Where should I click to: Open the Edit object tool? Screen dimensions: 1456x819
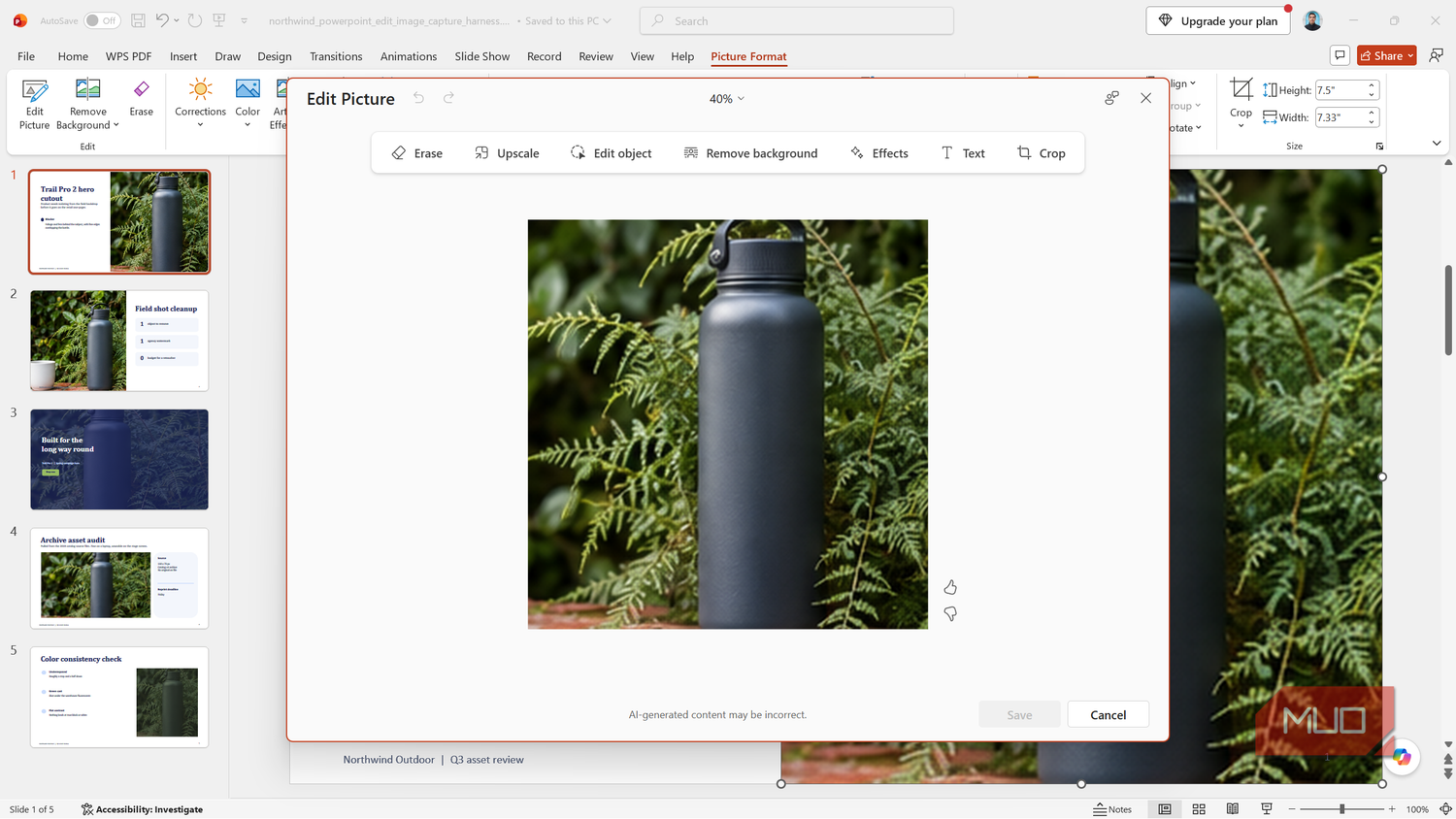point(611,153)
